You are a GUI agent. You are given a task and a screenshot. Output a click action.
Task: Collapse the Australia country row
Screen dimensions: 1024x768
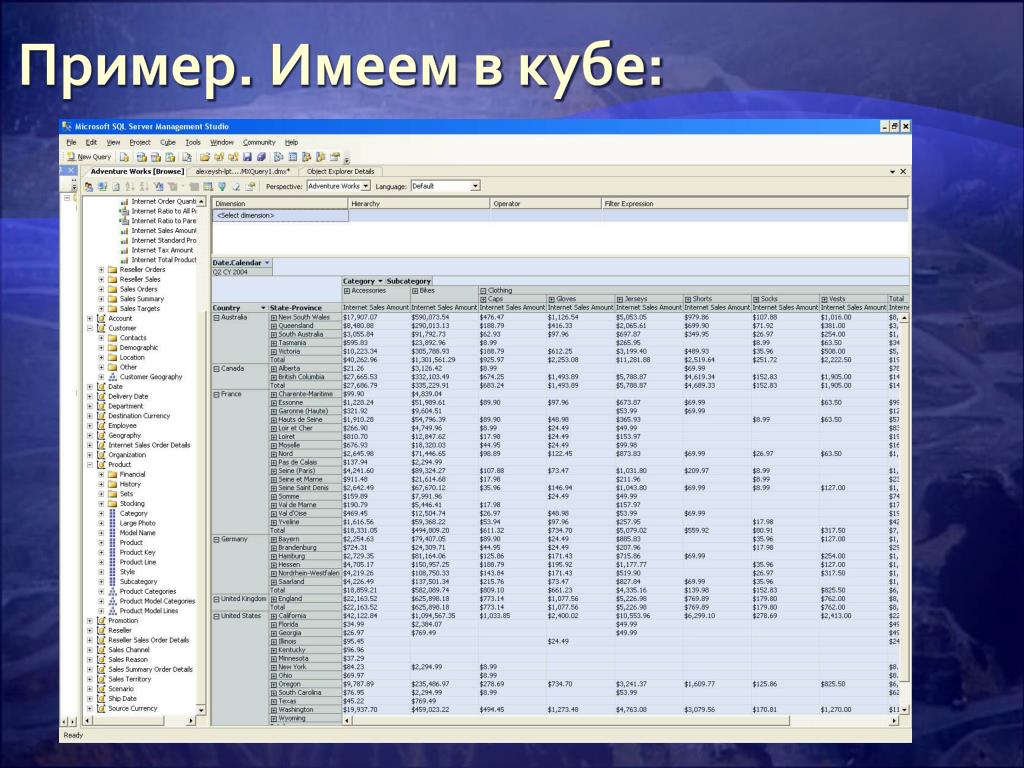coord(217,318)
